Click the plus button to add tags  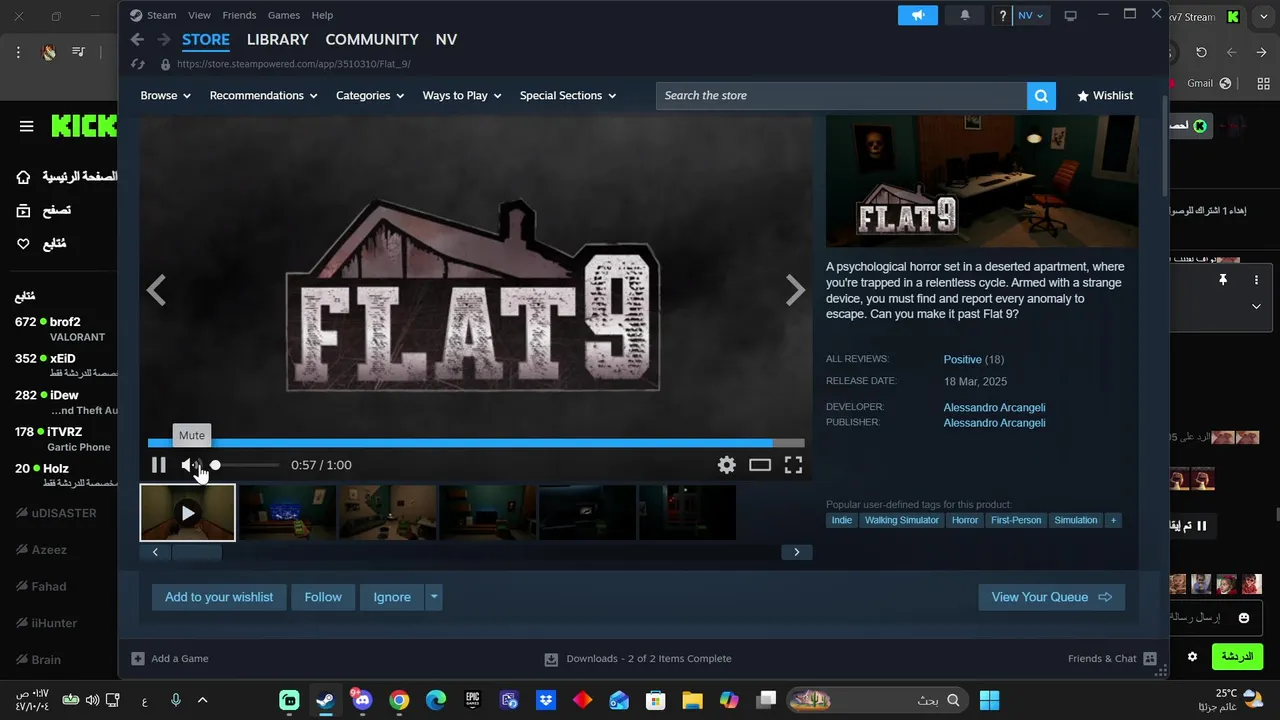[x=1112, y=520]
